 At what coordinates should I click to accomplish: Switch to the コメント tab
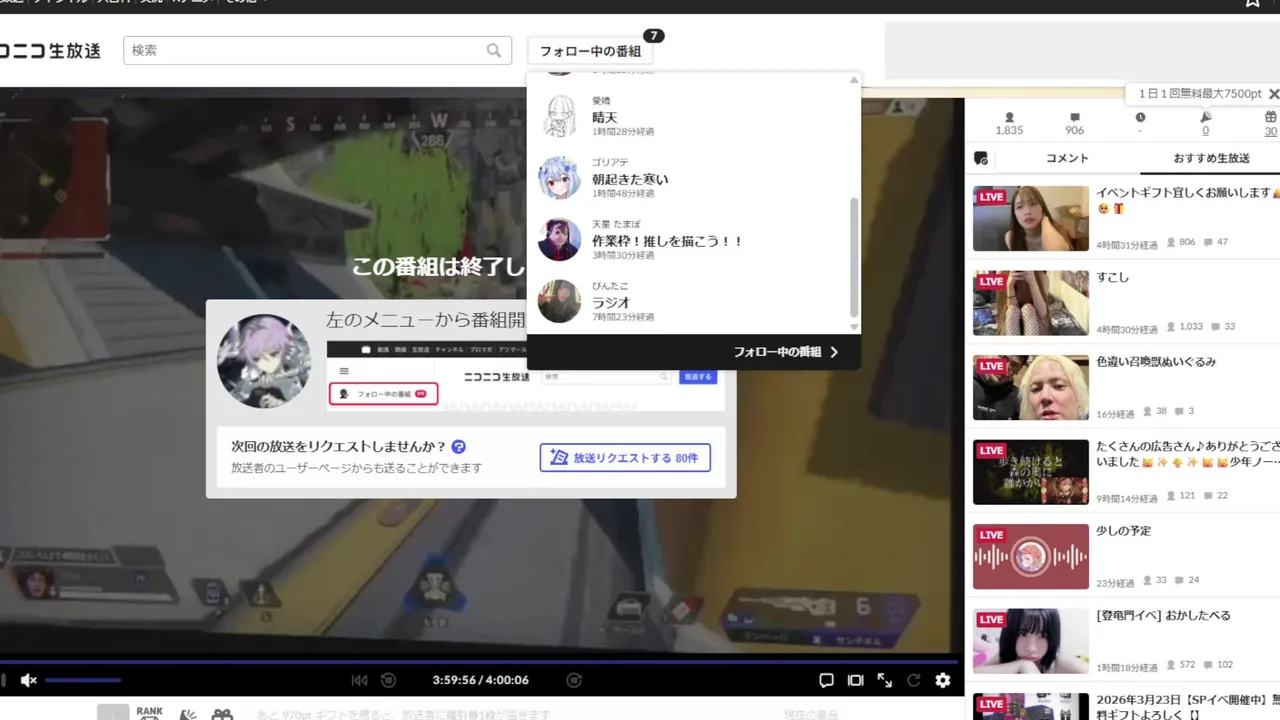1067,158
